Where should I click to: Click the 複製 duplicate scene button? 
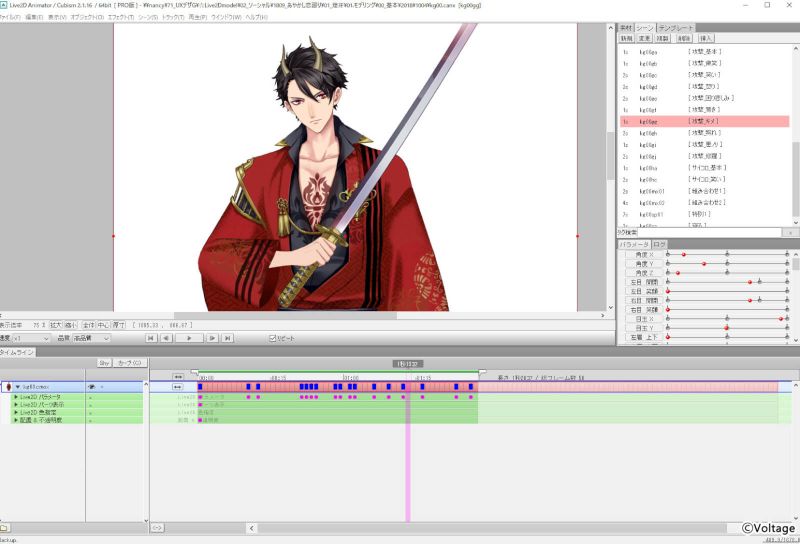coord(662,38)
